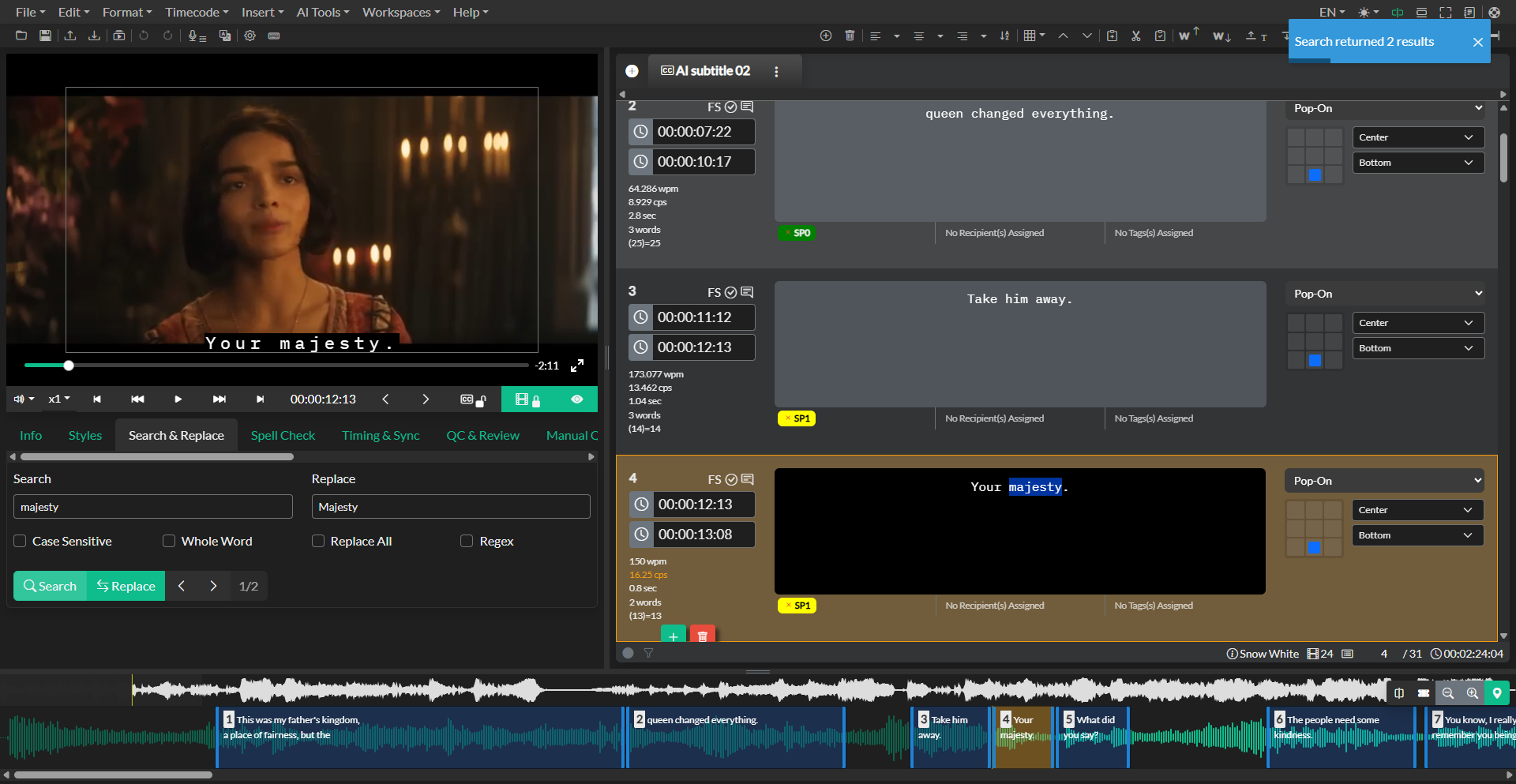Viewport: 1516px width, 784px height.
Task: Click the video progress slider handle
Action: (x=69, y=366)
